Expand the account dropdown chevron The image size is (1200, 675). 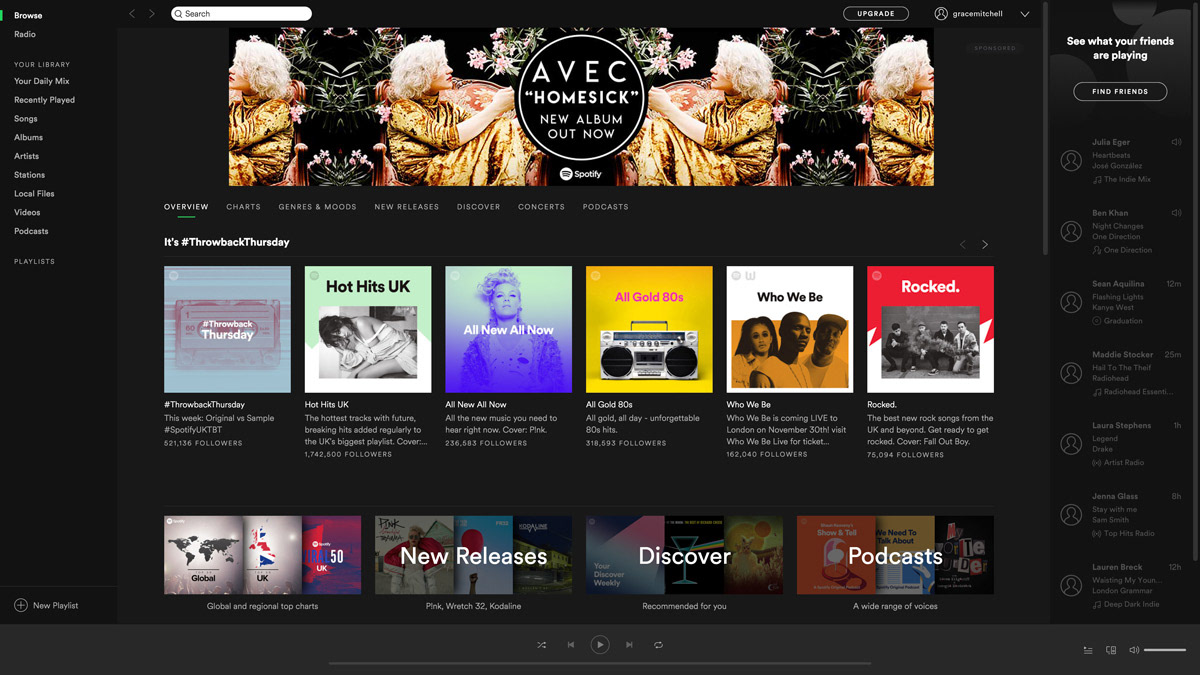point(1025,14)
